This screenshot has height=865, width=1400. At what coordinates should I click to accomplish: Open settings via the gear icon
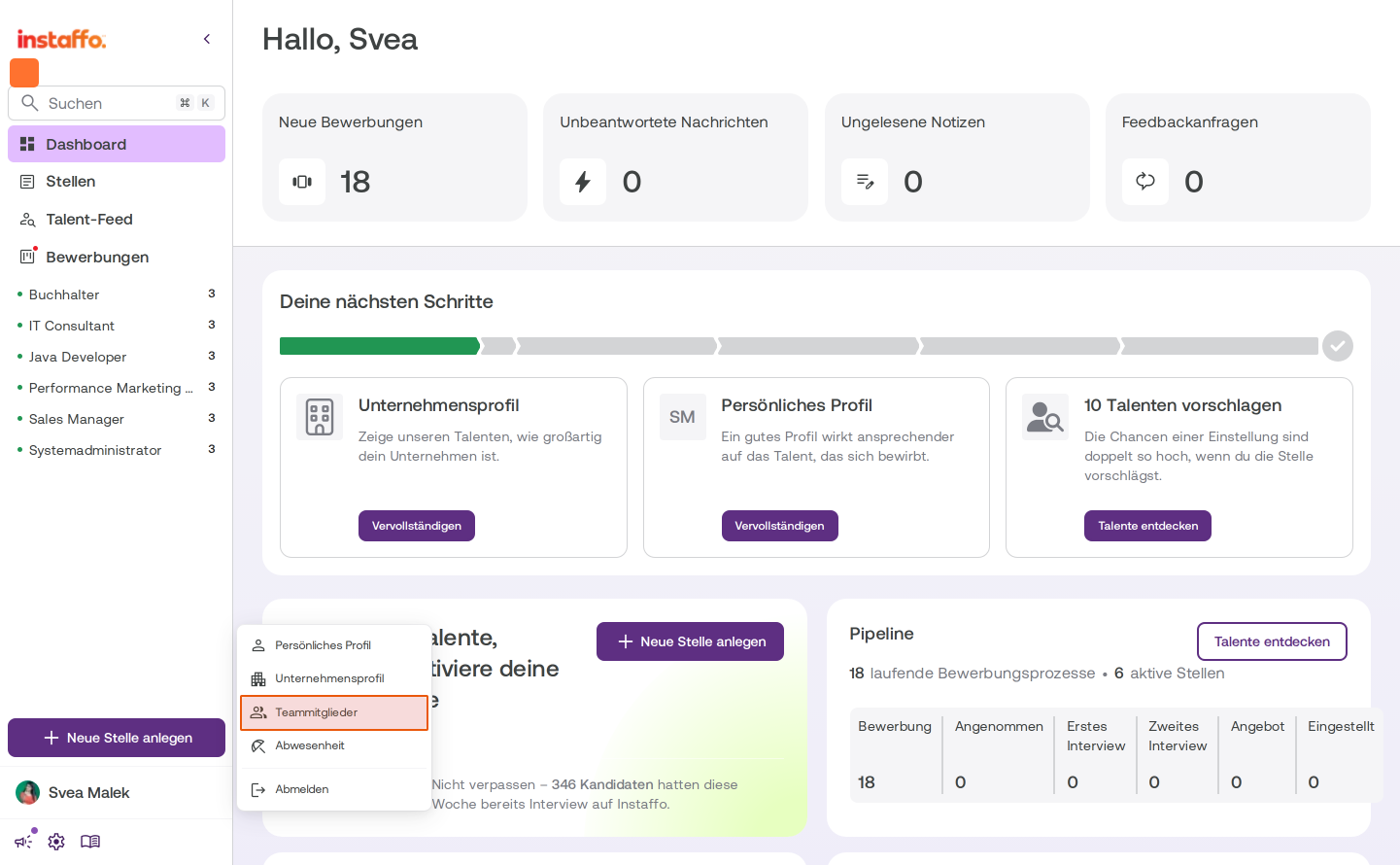coord(56,842)
